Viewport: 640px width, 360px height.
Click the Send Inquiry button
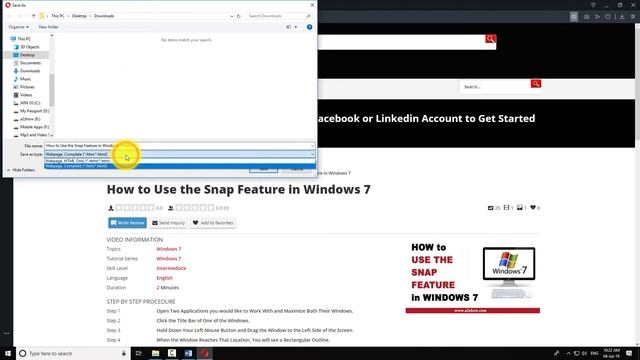click(169, 223)
